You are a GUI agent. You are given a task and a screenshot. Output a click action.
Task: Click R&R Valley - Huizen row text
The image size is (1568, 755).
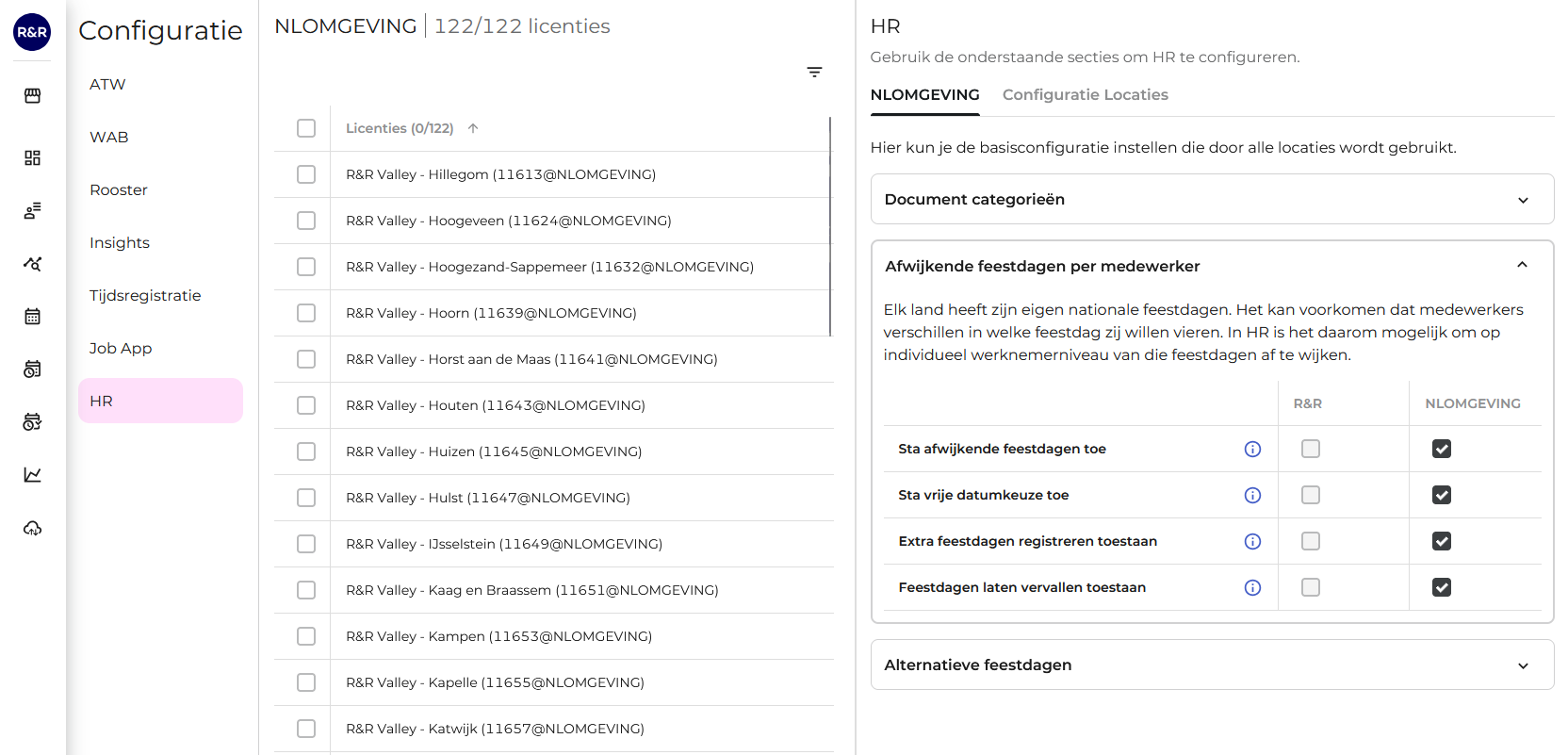point(494,451)
